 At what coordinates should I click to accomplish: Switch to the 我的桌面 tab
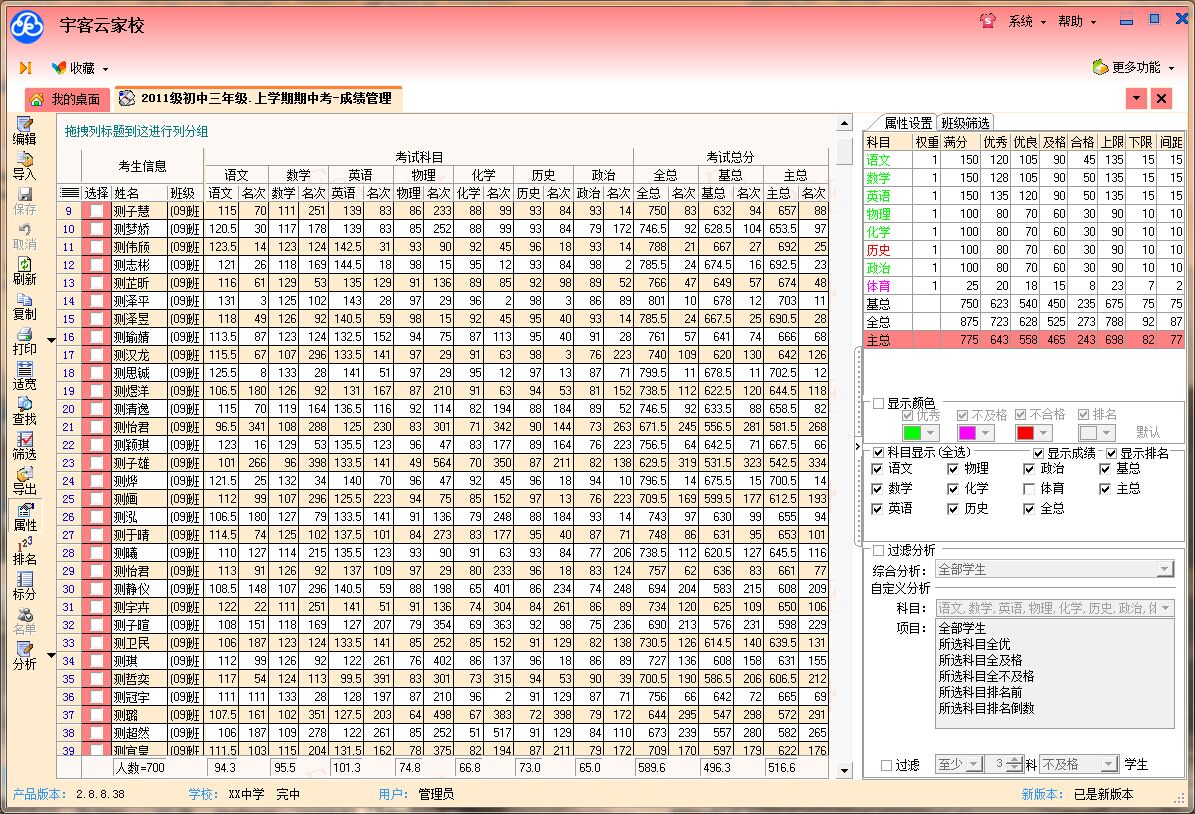(x=67, y=99)
